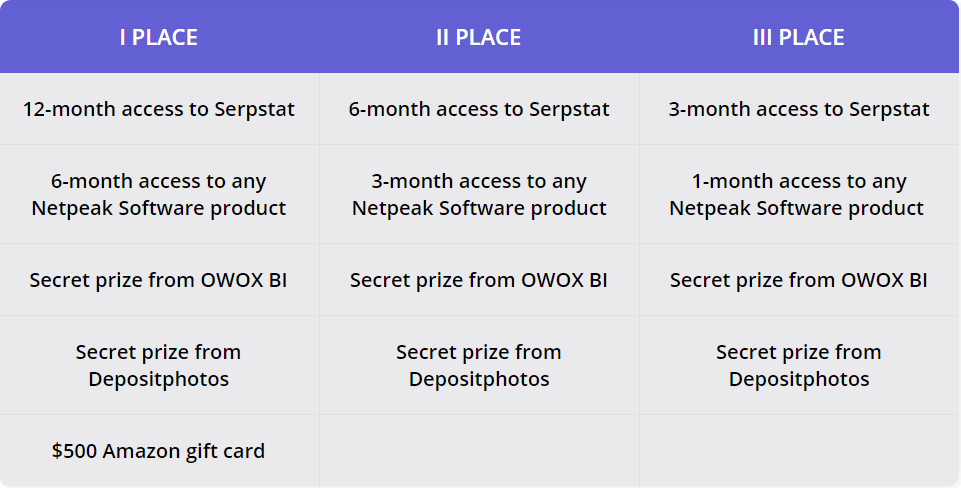Select 3-month access to Netpeak Software product
This screenshot has width=961, height=488.
[x=479, y=194]
